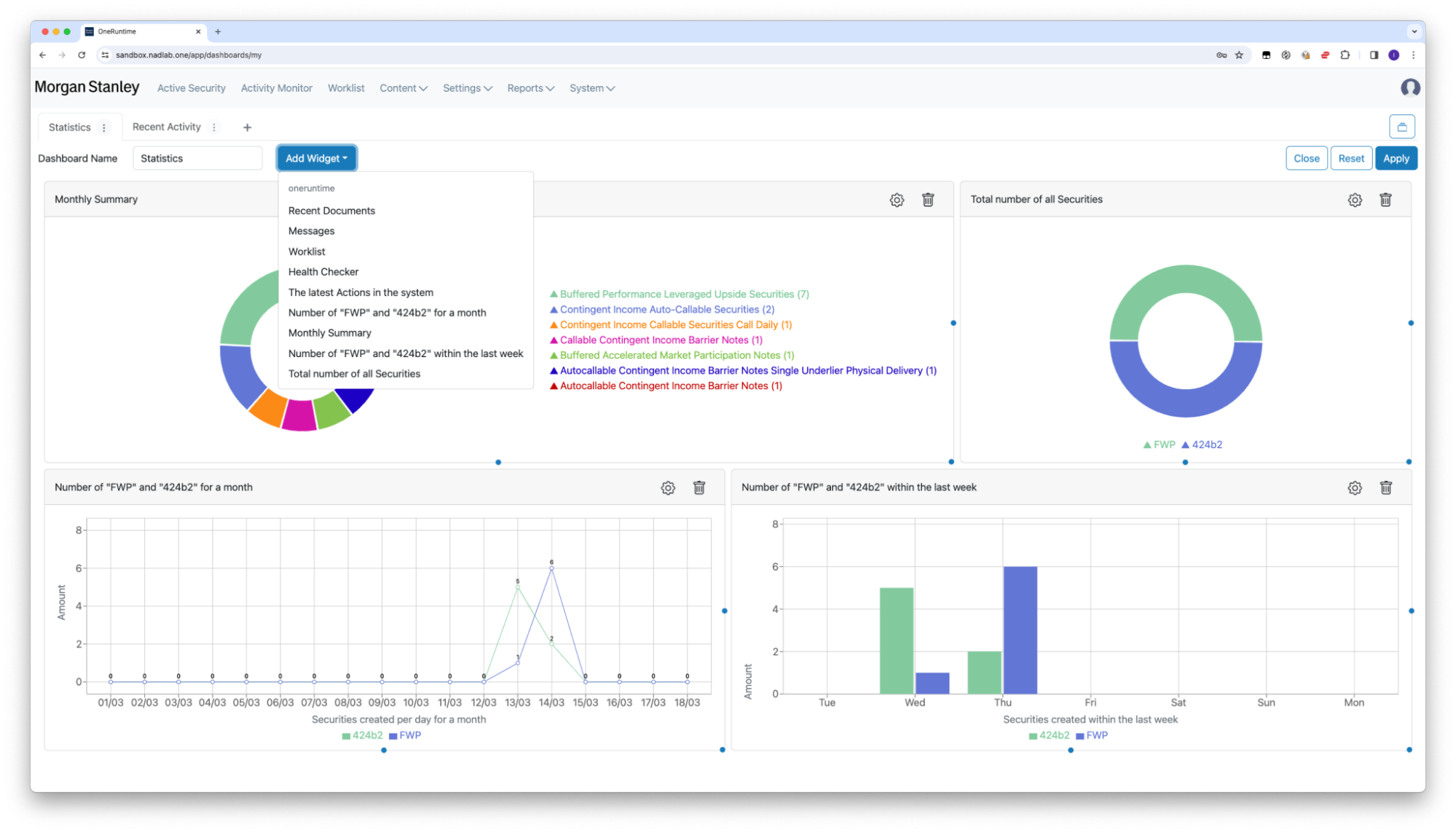Open the Reports dropdown menu
Viewport: 1456px width, 833px height.
[530, 88]
